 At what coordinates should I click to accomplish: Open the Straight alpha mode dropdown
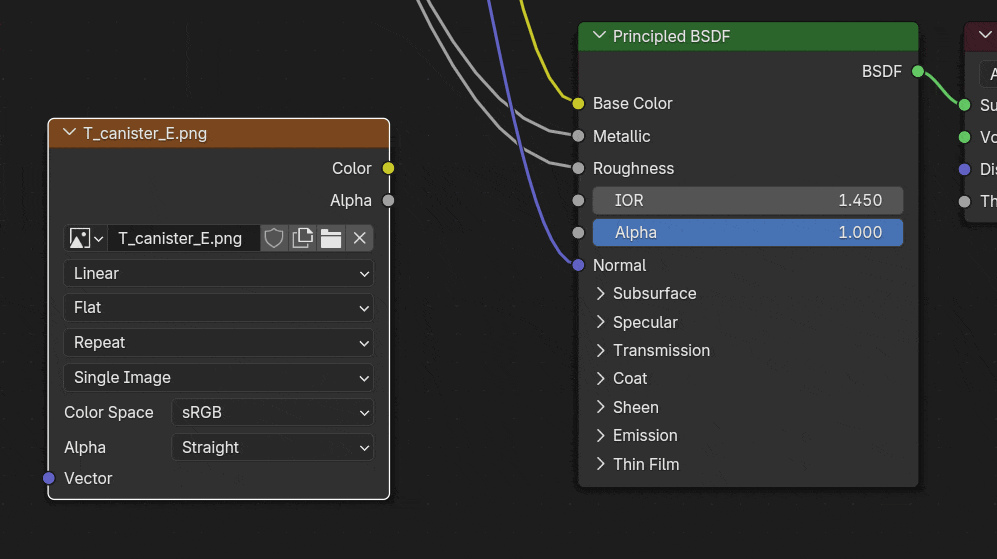coord(272,448)
